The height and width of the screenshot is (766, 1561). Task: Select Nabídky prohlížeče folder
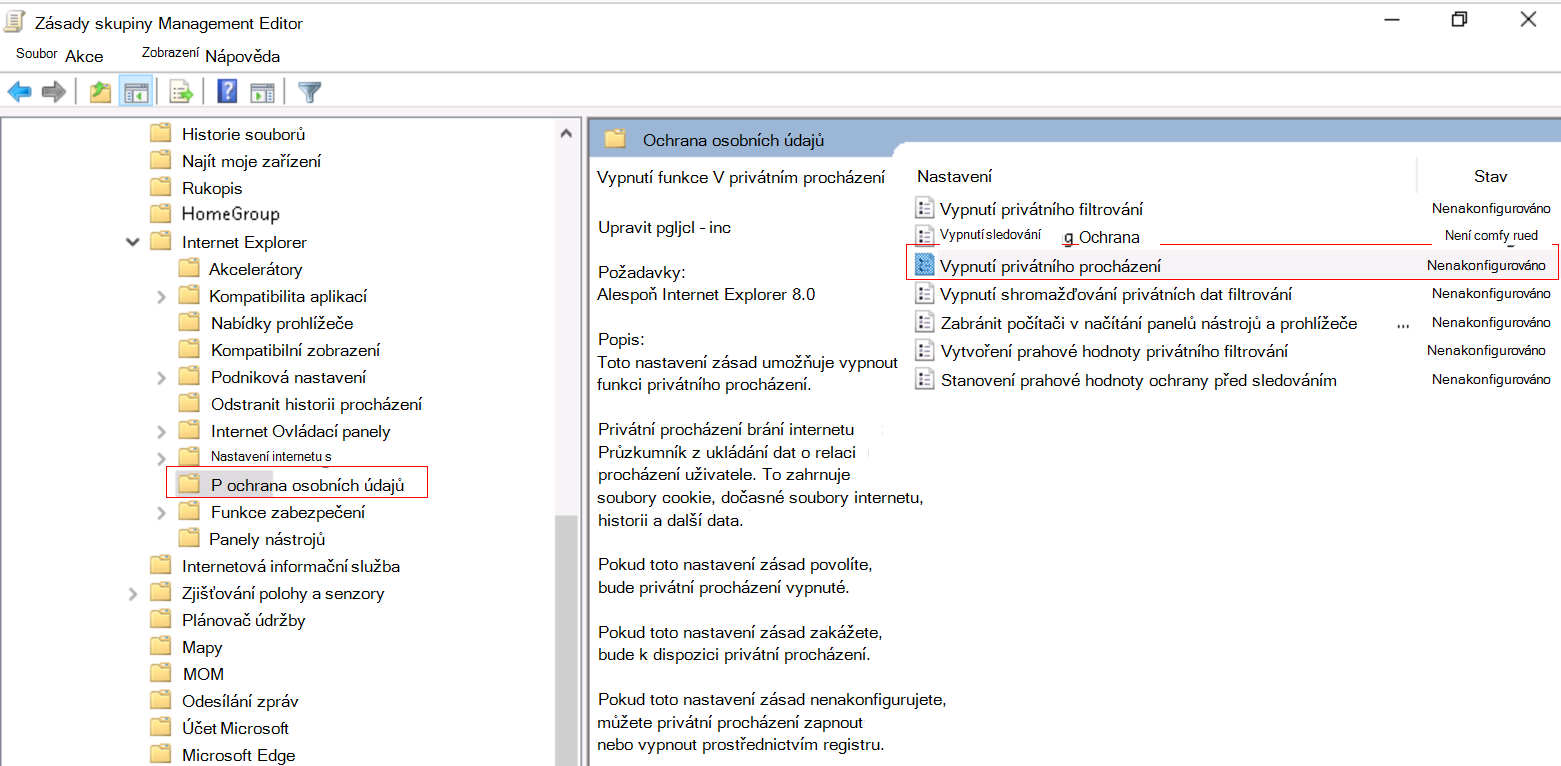[x=282, y=323]
